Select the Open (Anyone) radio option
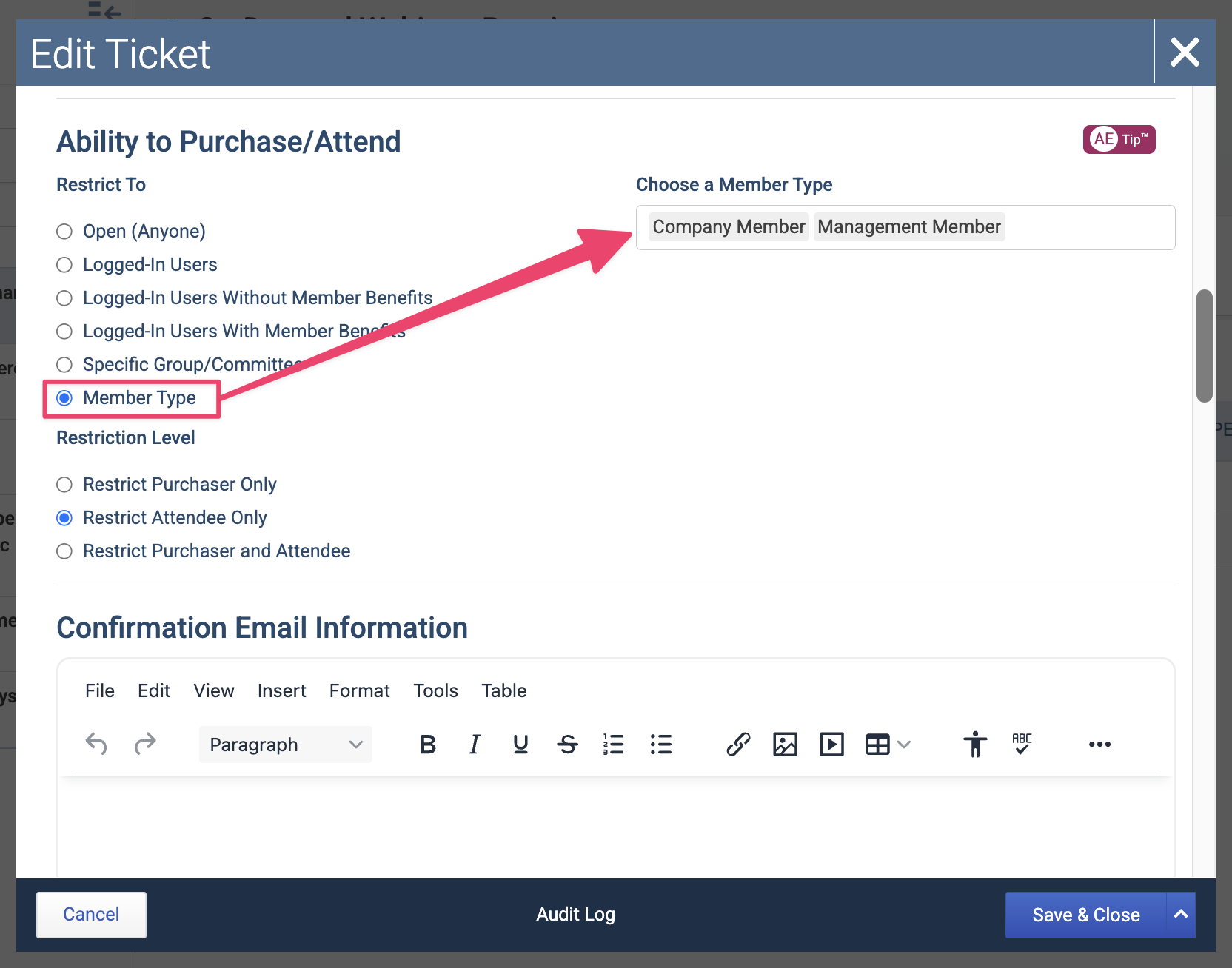 pos(64,232)
